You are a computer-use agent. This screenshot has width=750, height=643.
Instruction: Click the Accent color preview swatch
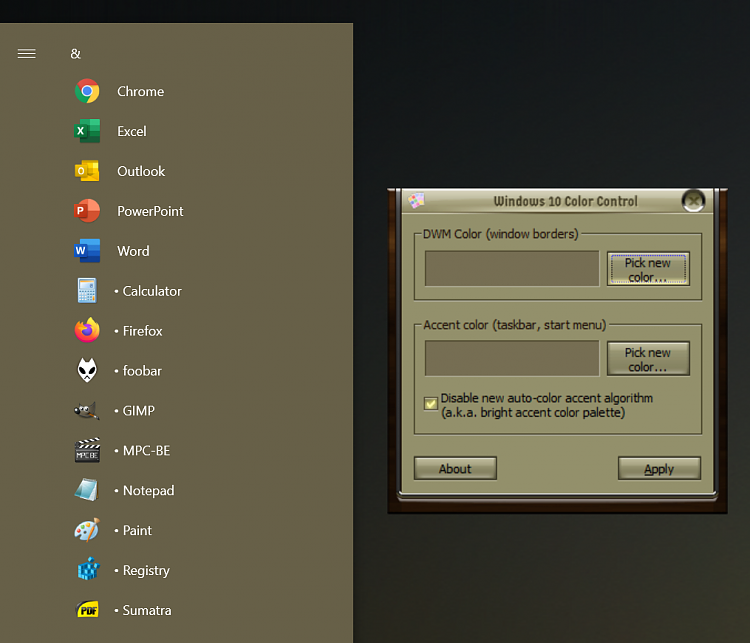click(512, 358)
